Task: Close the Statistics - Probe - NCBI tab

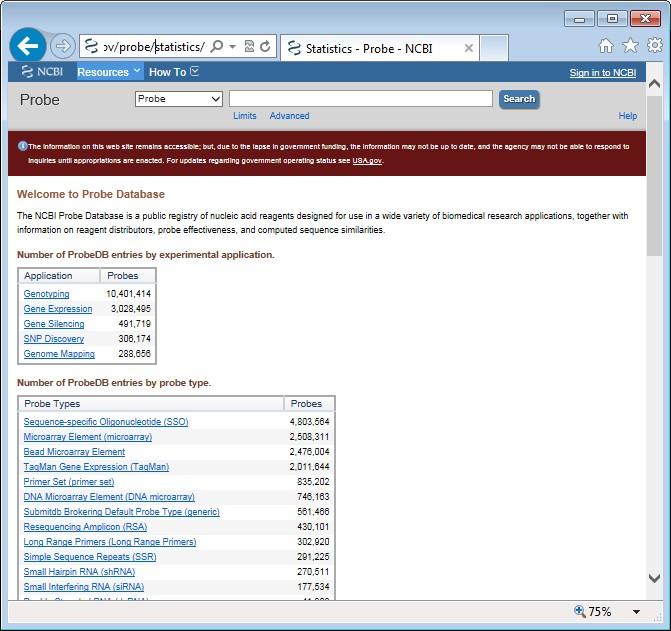Action: [x=469, y=48]
